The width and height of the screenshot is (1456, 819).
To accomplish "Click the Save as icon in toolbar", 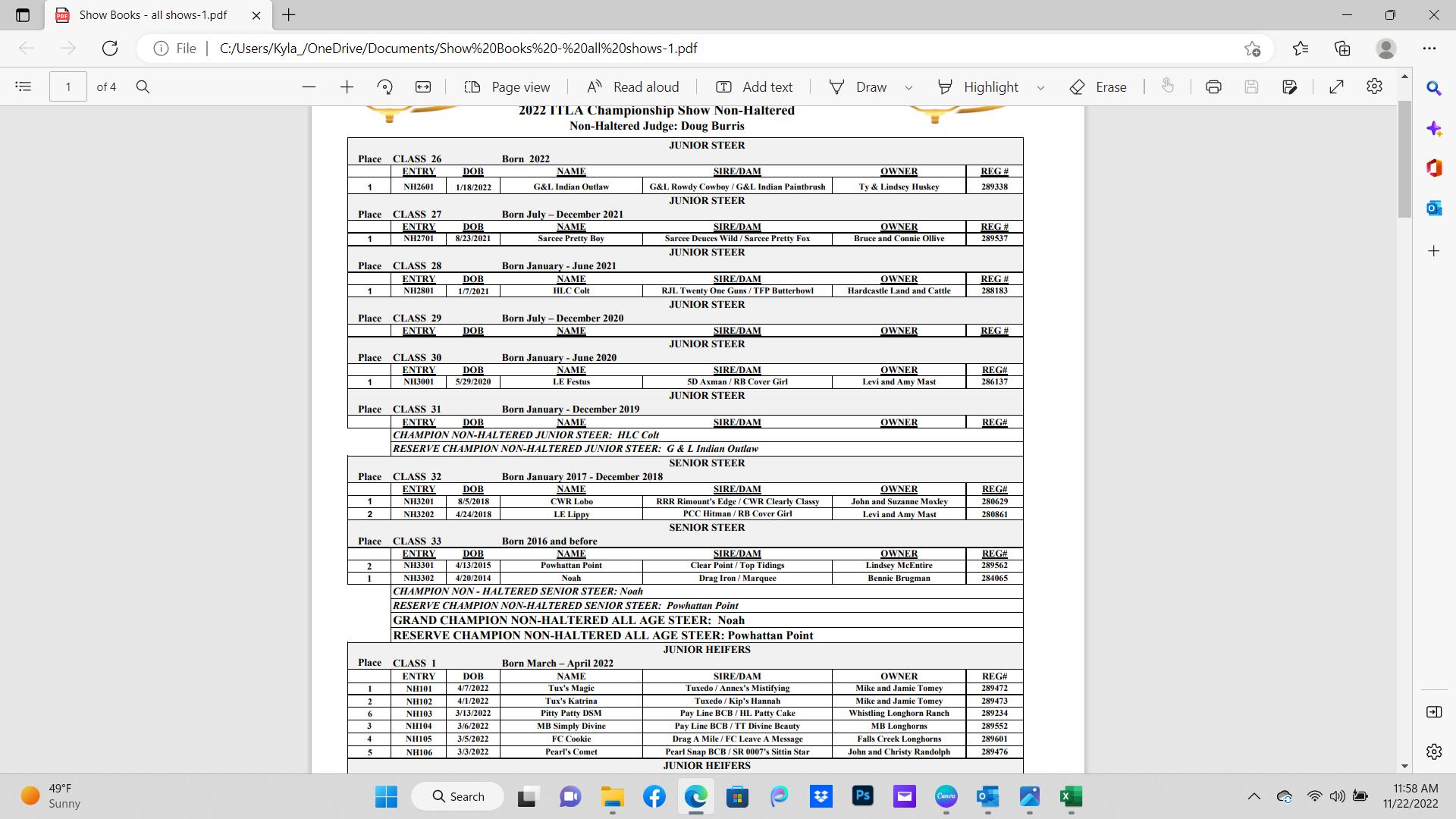I will click(x=1290, y=87).
